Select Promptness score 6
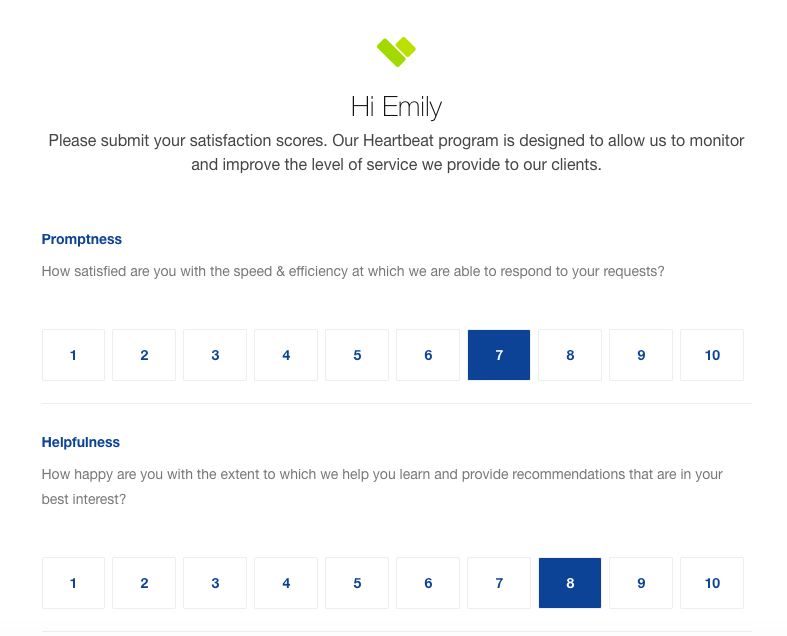This screenshot has width=787, height=636. (428, 355)
